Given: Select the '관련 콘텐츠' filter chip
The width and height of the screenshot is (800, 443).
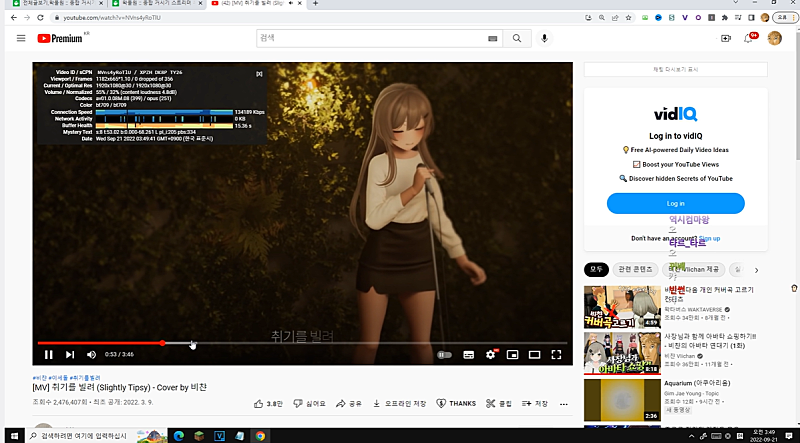Looking at the screenshot, I should pyautogui.click(x=636, y=269).
